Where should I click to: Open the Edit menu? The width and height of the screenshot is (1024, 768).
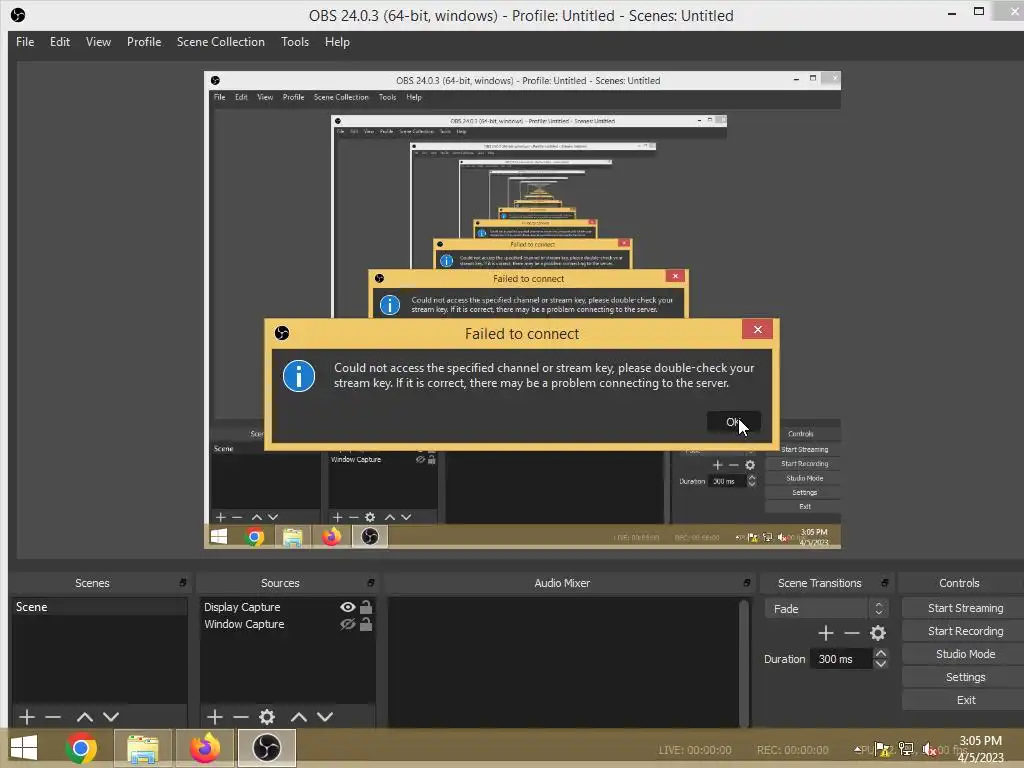coord(59,42)
